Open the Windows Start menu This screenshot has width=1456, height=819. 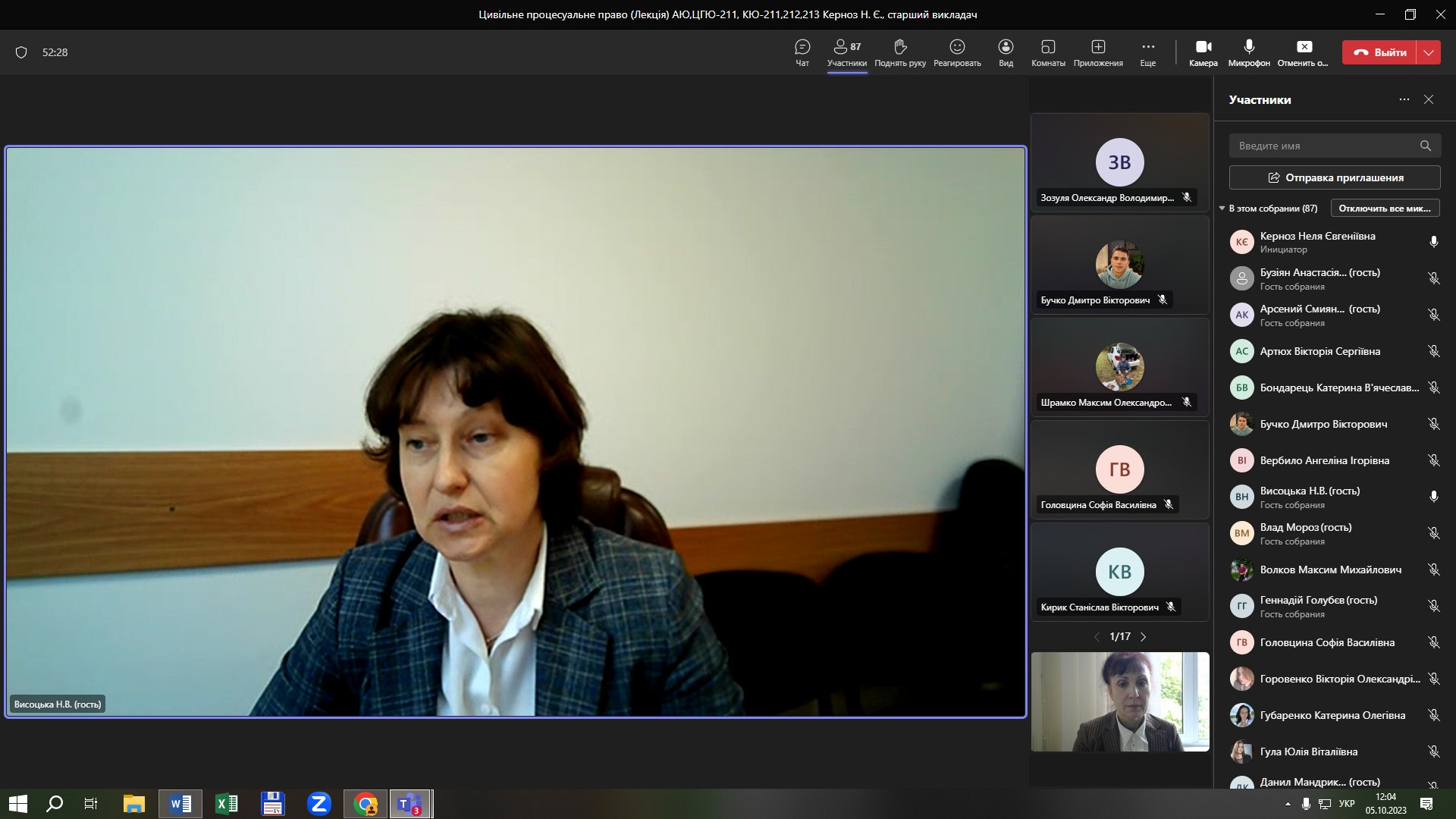pyautogui.click(x=17, y=804)
